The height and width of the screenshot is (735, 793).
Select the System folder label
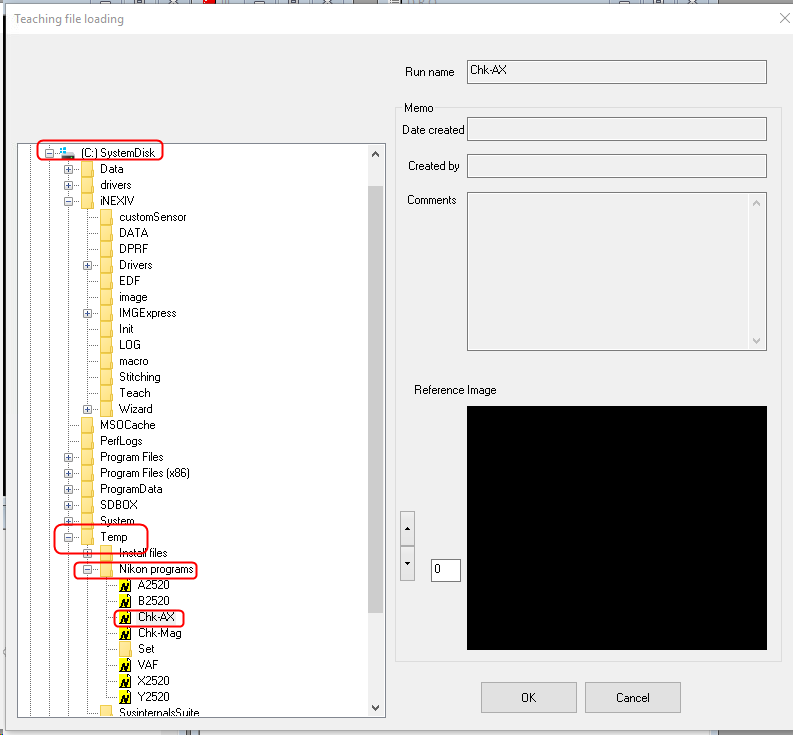pos(117,521)
